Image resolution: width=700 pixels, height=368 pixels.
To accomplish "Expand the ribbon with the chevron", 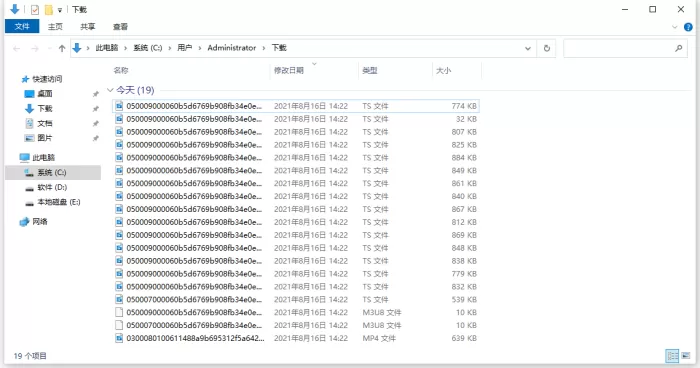I will pyautogui.click(x=675, y=27).
